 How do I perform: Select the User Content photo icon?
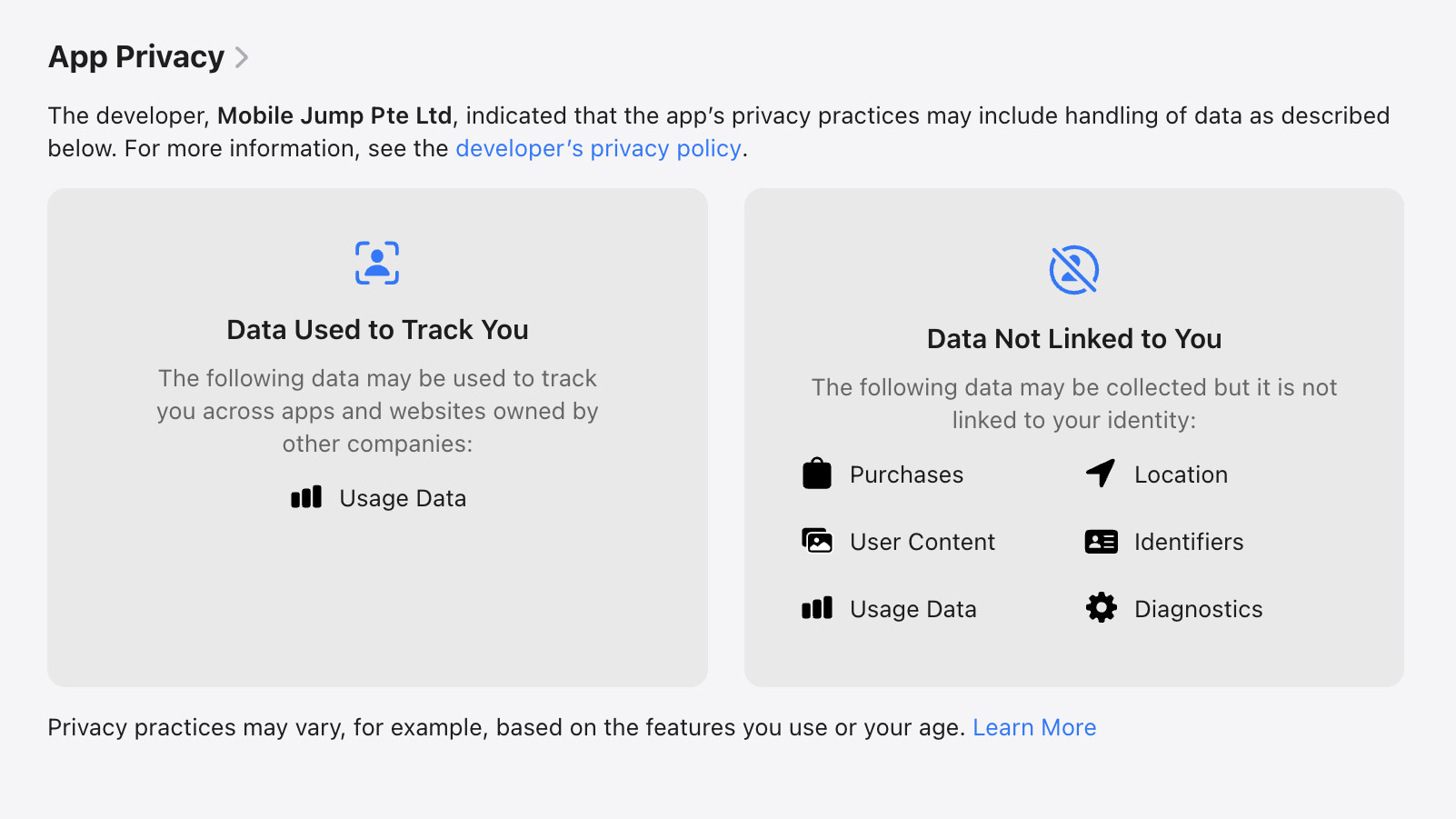click(x=817, y=541)
